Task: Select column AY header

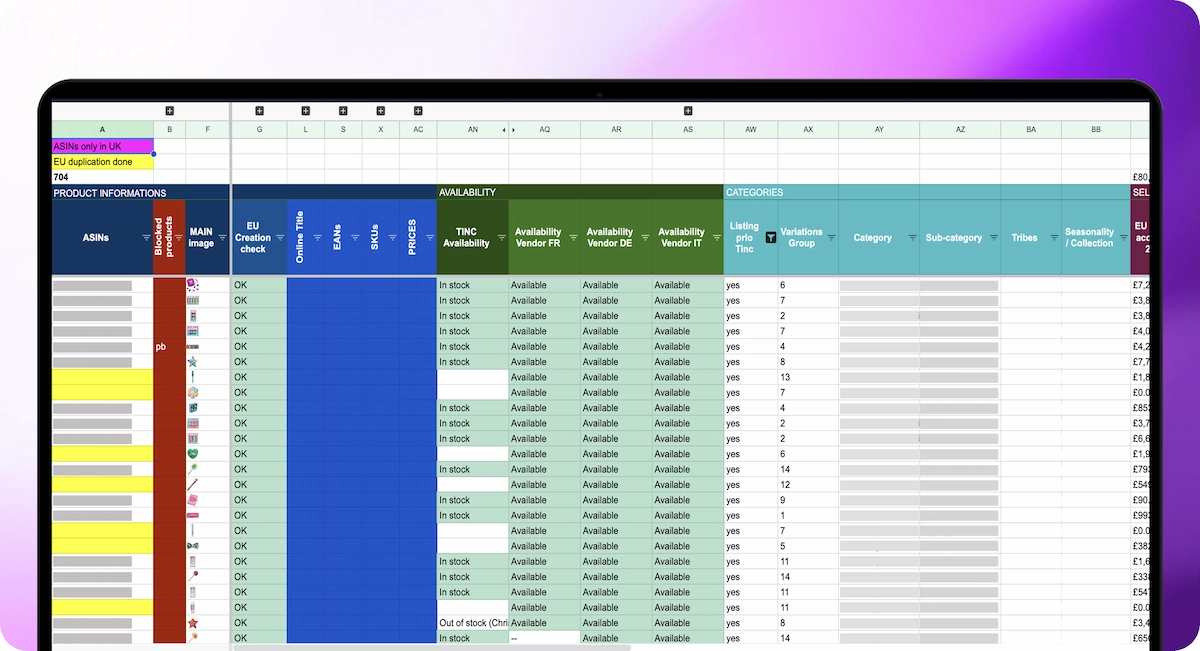Action: pos(879,130)
